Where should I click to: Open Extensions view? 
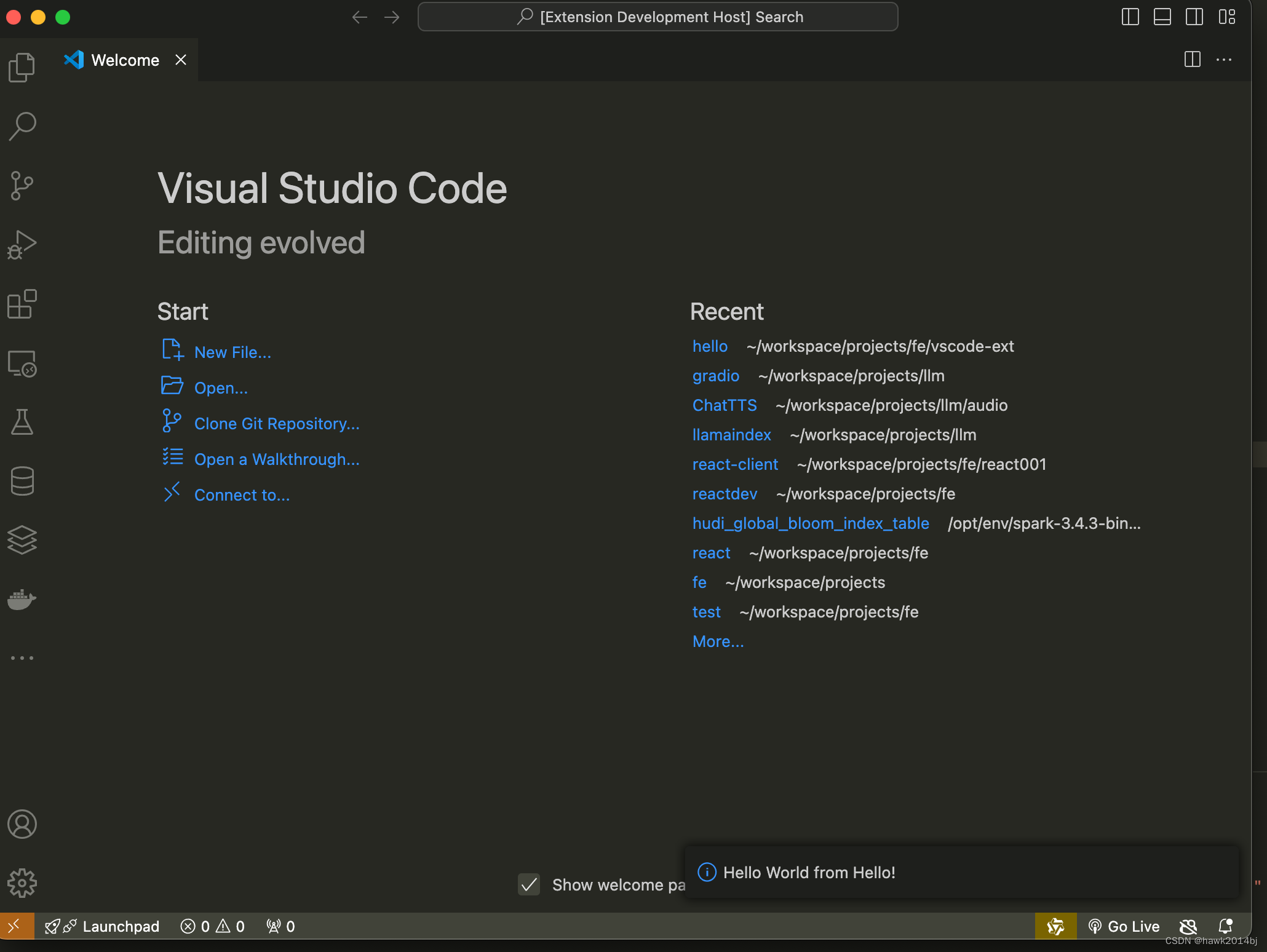click(22, 304)
